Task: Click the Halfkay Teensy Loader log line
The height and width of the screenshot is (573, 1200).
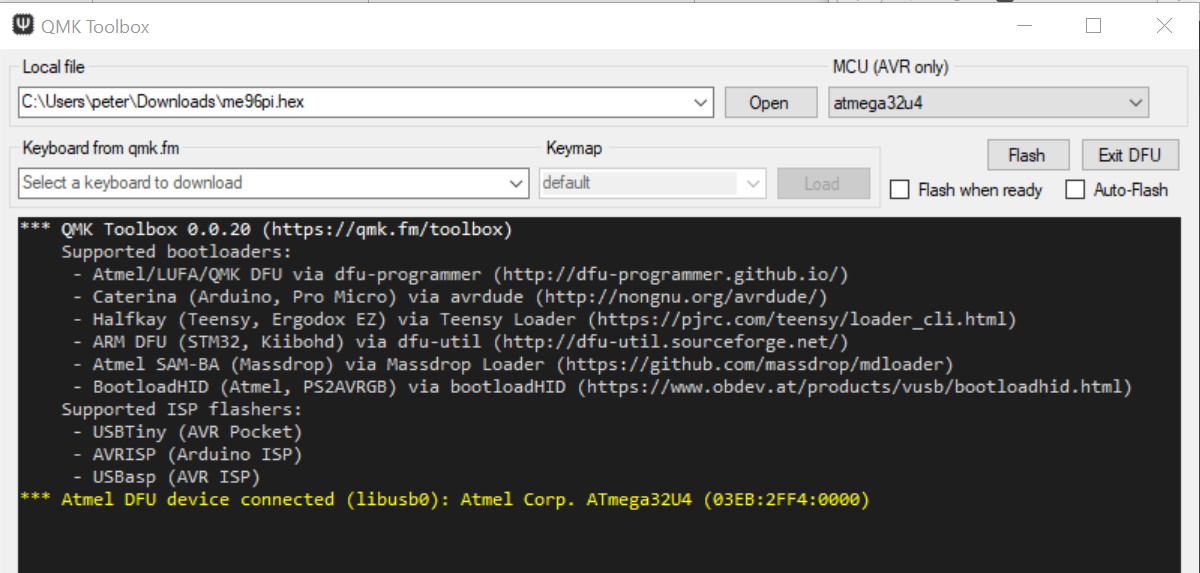Action: coord(545,319)
